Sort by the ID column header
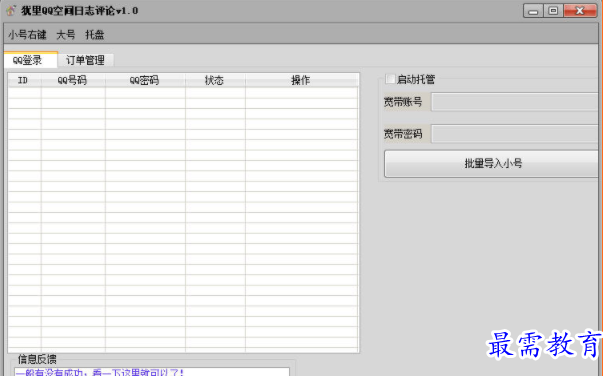Viewport: 610px width, 376px height. (24, 80)
